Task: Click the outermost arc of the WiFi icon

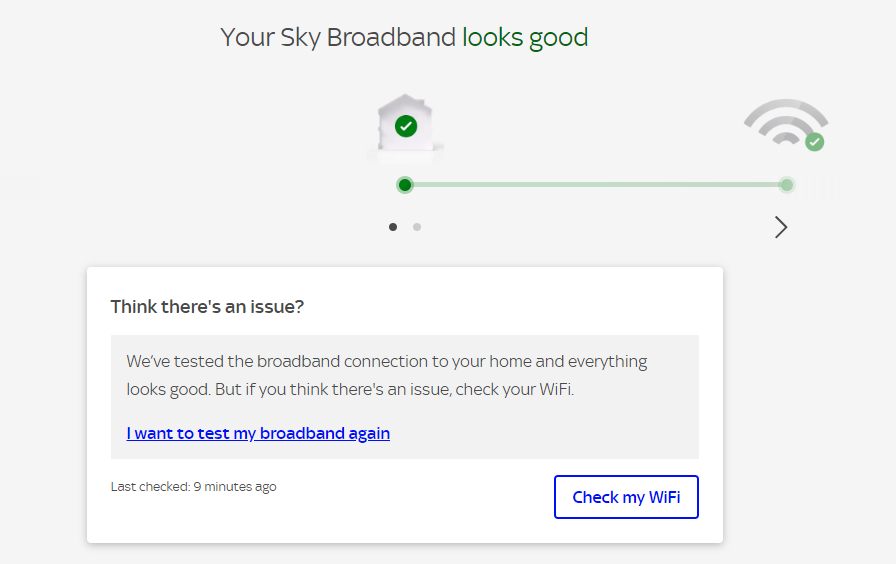Action: tap(786, 104)
